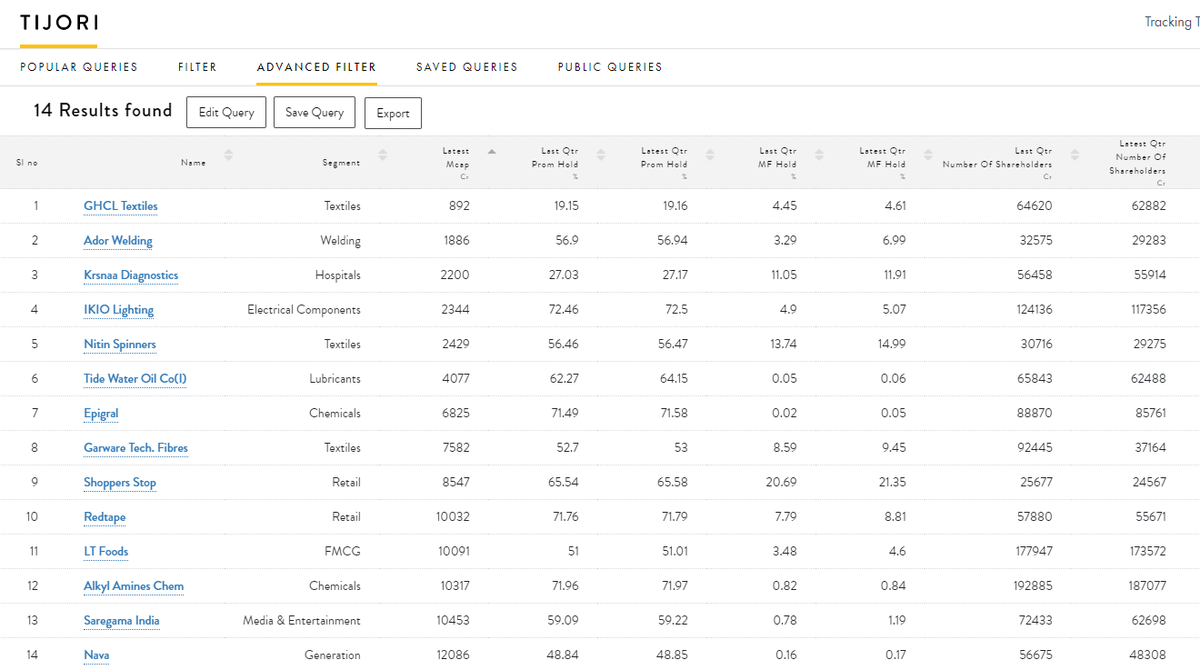The width and height of the screenshot is (1200, 670).
Task: Click the '14 Results found' text
Action: pos(103,111)
